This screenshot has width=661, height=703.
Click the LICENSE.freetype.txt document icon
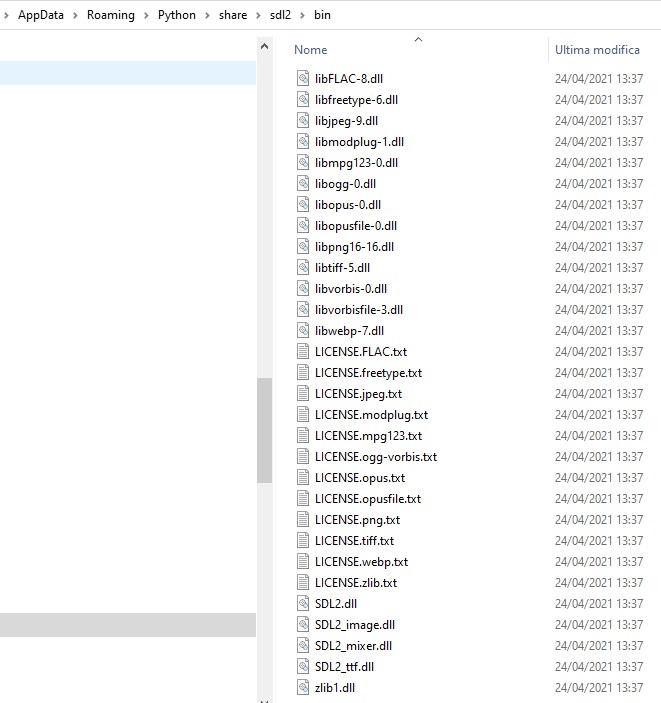[x=303, y=373]
